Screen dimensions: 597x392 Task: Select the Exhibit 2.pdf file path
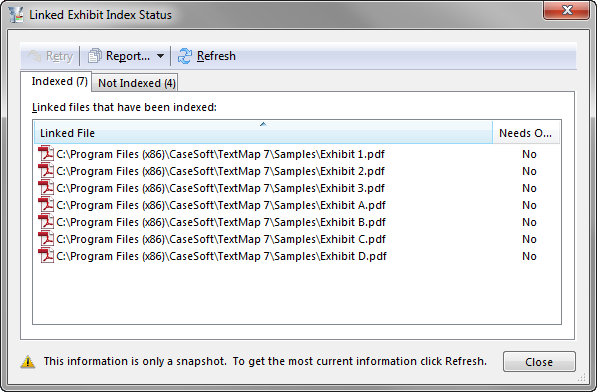220,171
